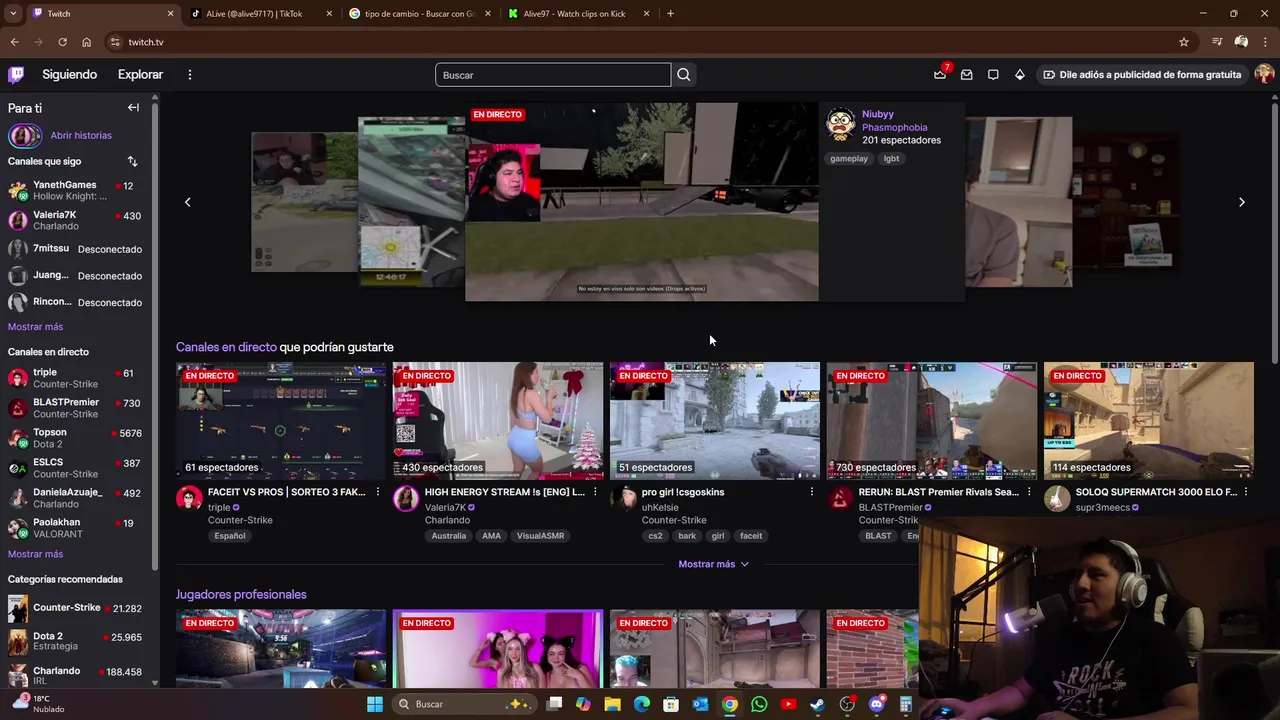Click the ad-free offer button
The height and width of the screenshot is (720, 1280).
(1141, 74)
